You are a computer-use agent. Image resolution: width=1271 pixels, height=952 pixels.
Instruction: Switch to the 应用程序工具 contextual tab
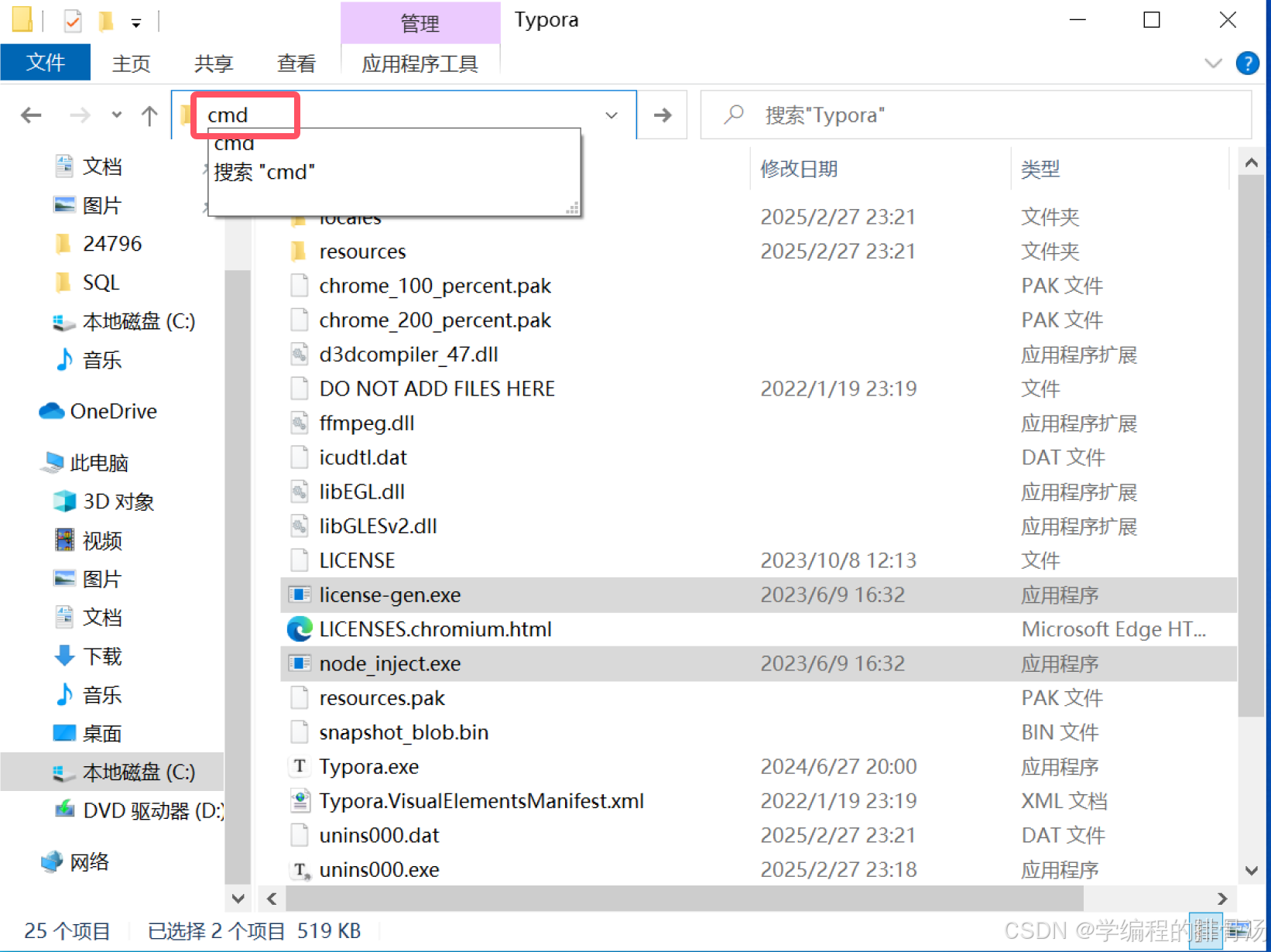point(420,63)
